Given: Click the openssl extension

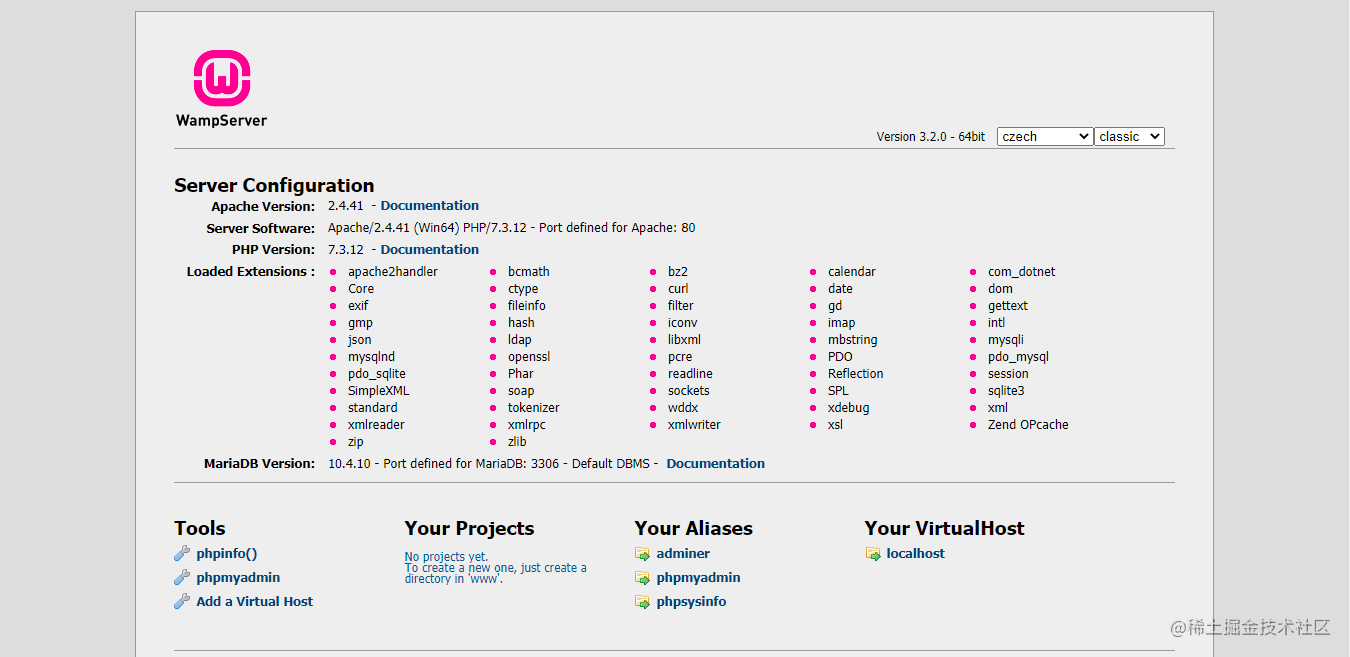Looking at the screenshot, I should click(529, 357).
